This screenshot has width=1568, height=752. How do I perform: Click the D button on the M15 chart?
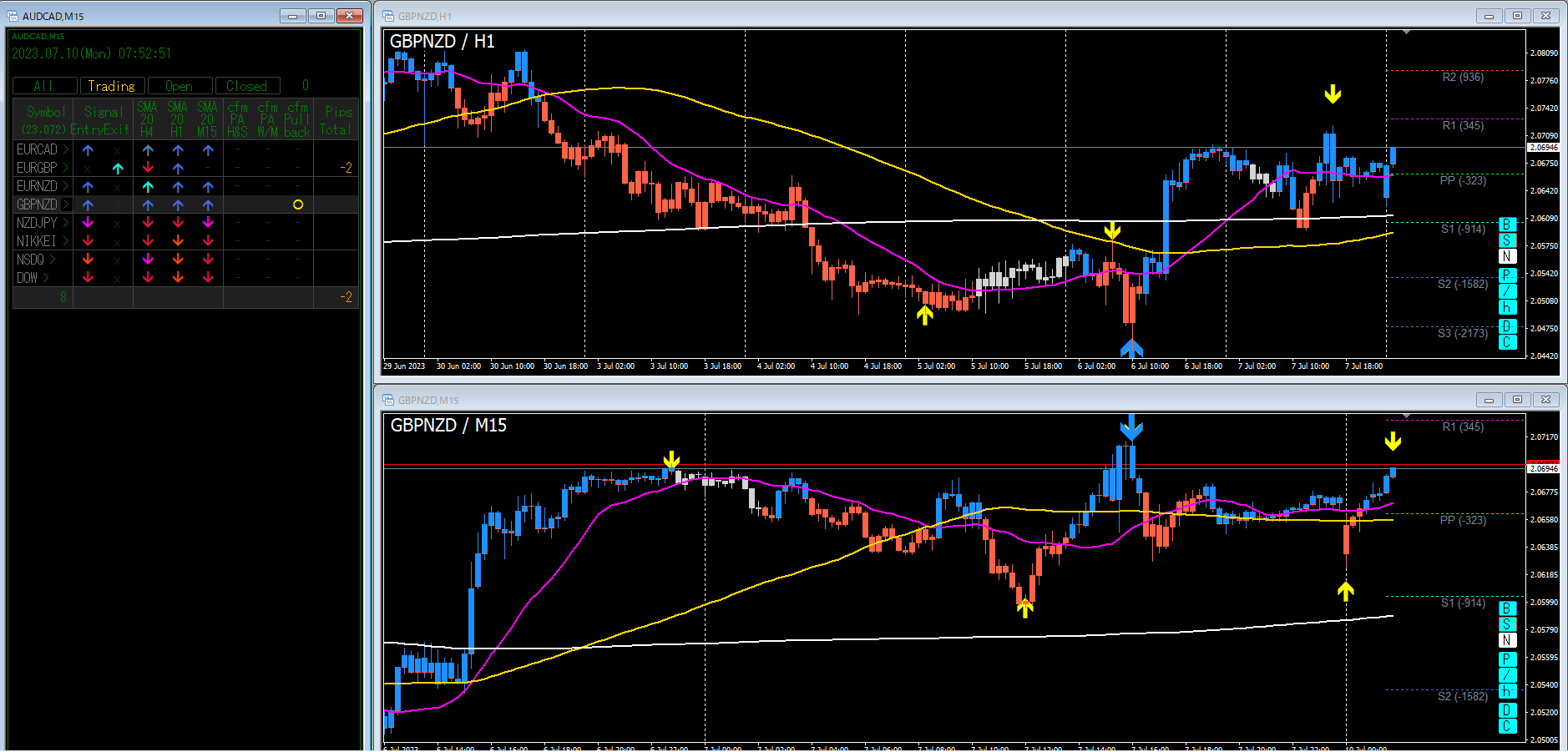(x=1507, y=710)
